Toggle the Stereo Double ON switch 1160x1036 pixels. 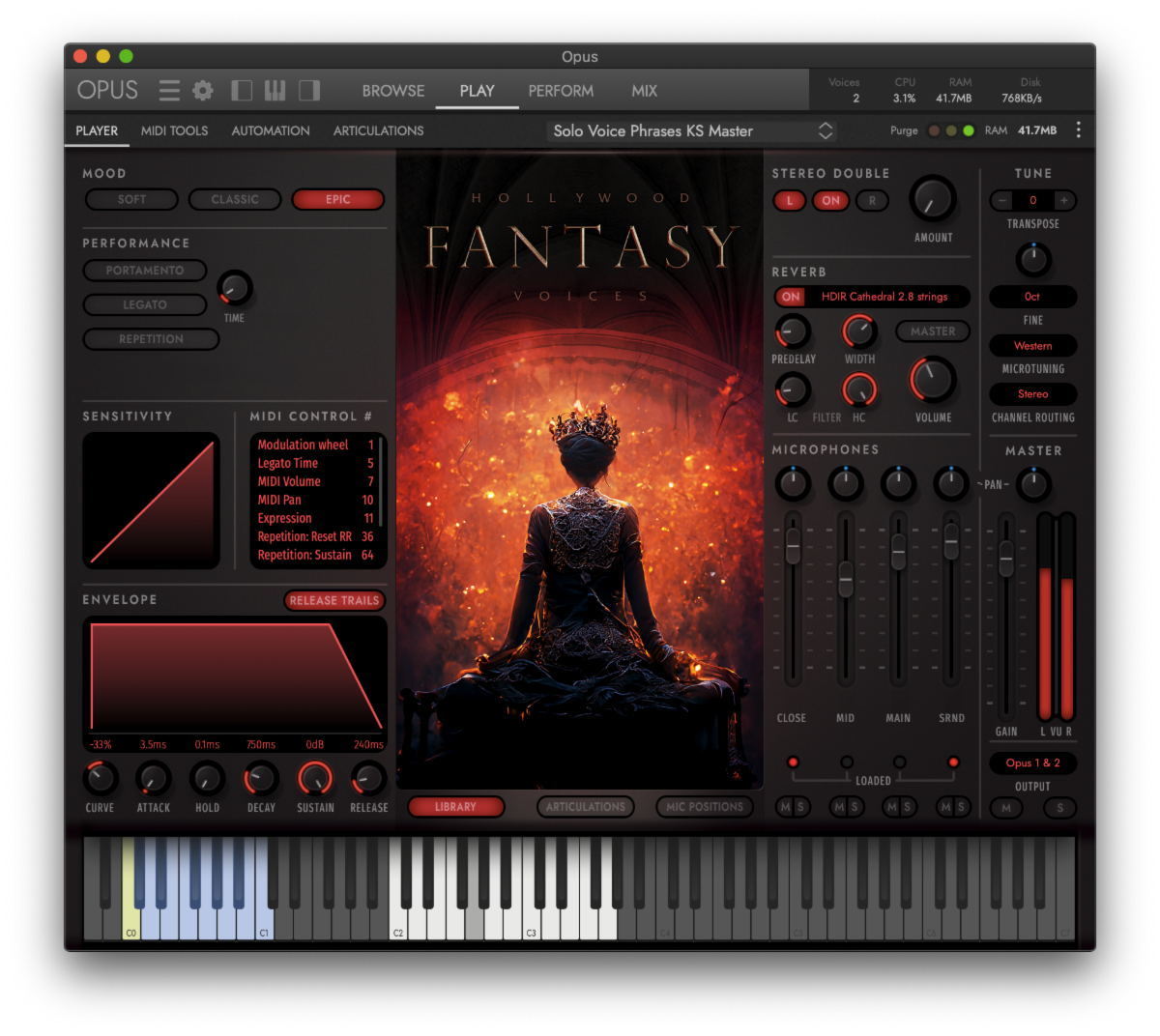[830, 201]
